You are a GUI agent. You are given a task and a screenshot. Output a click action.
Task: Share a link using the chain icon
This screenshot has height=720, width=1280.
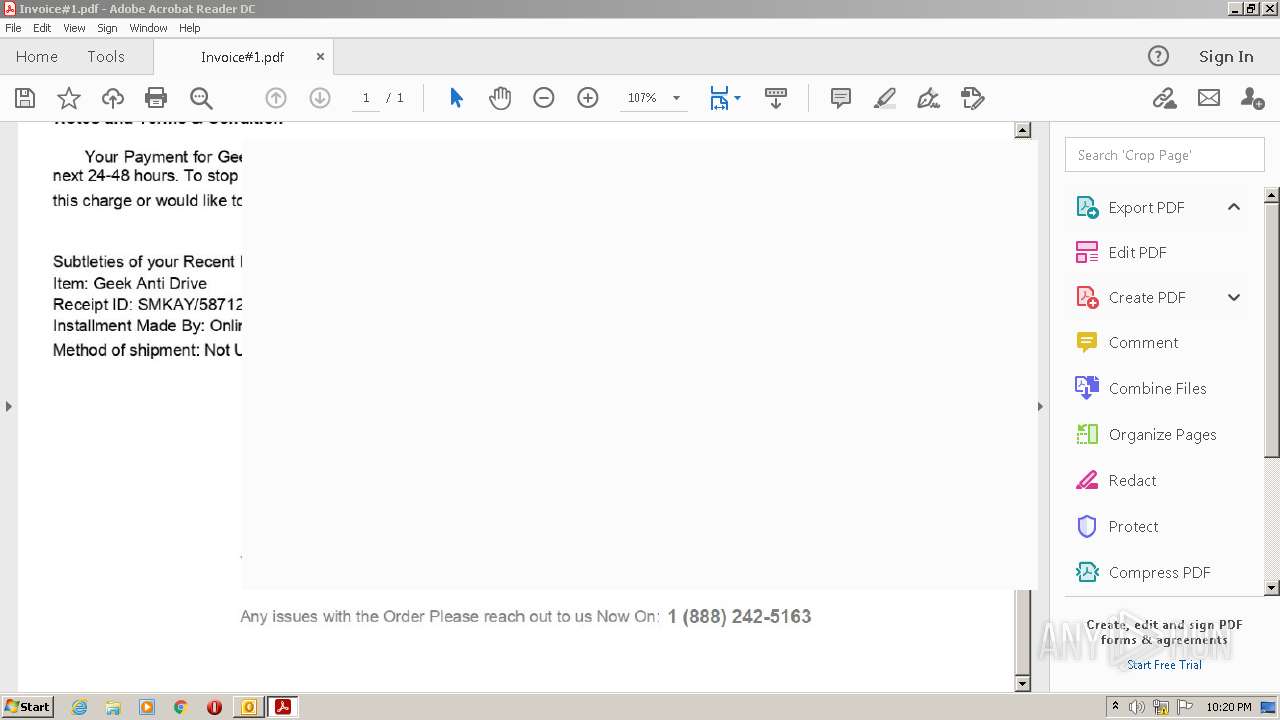[1164, 98]
